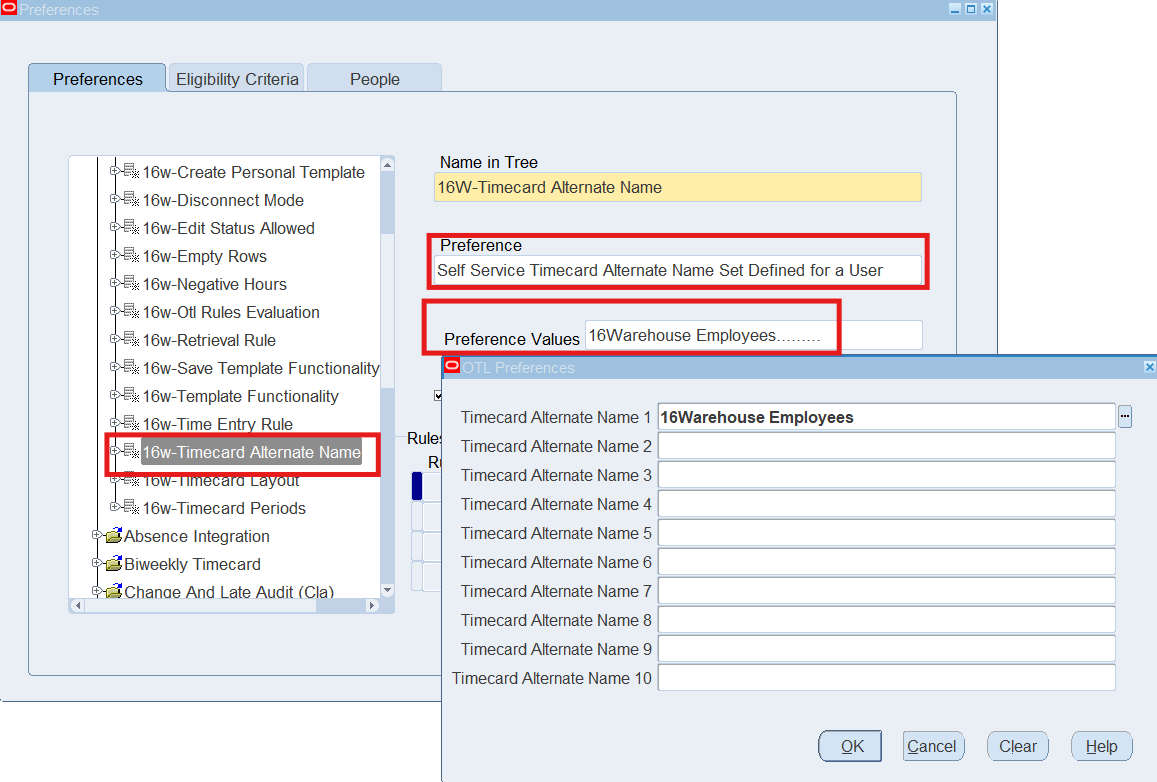This screenshot has width=1157, height=782.
Task: Open the People tab
Action: [374, 79]
